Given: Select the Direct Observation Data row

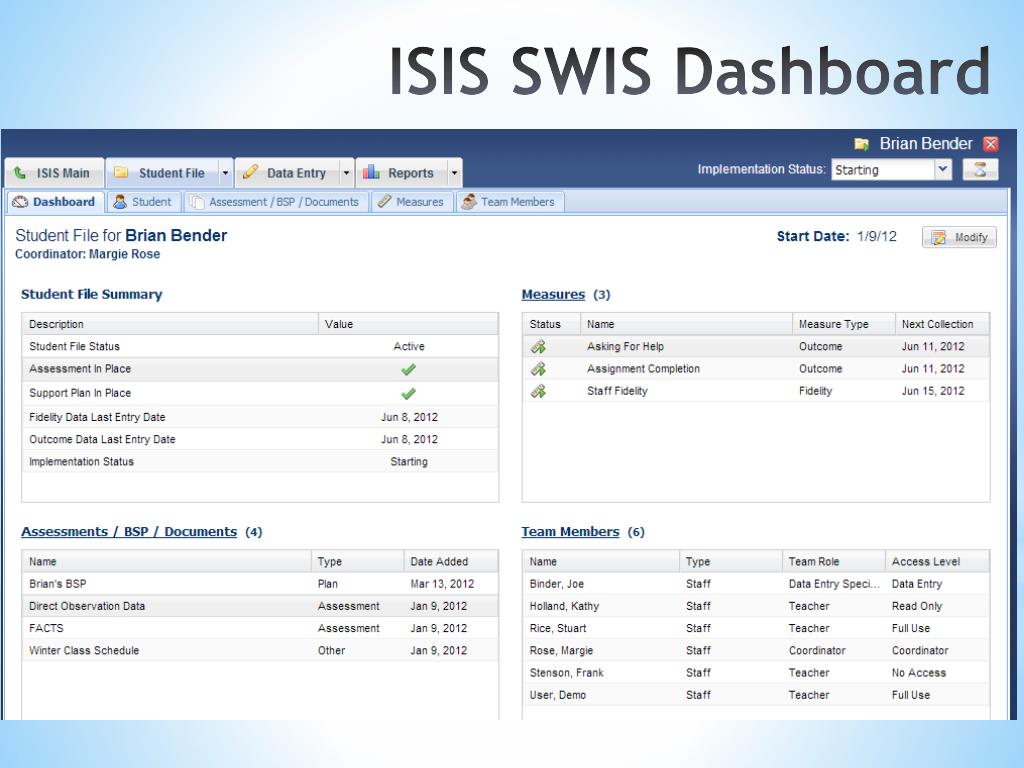Looking at the screenshot, I should tap(260, 606).
